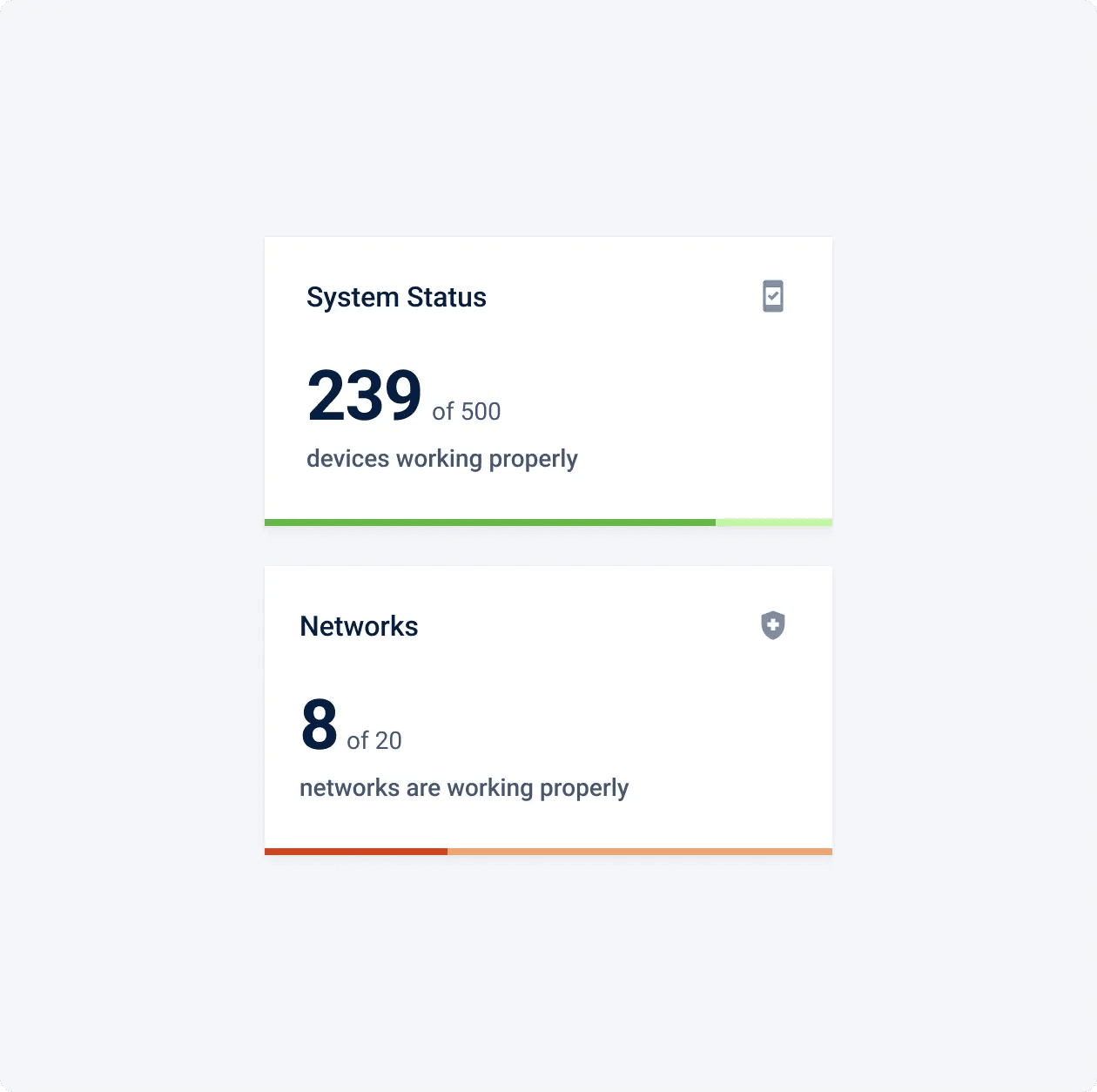1097x1092 pixels.
Task: Click the large 8 network count
Action: click(320, 725)
